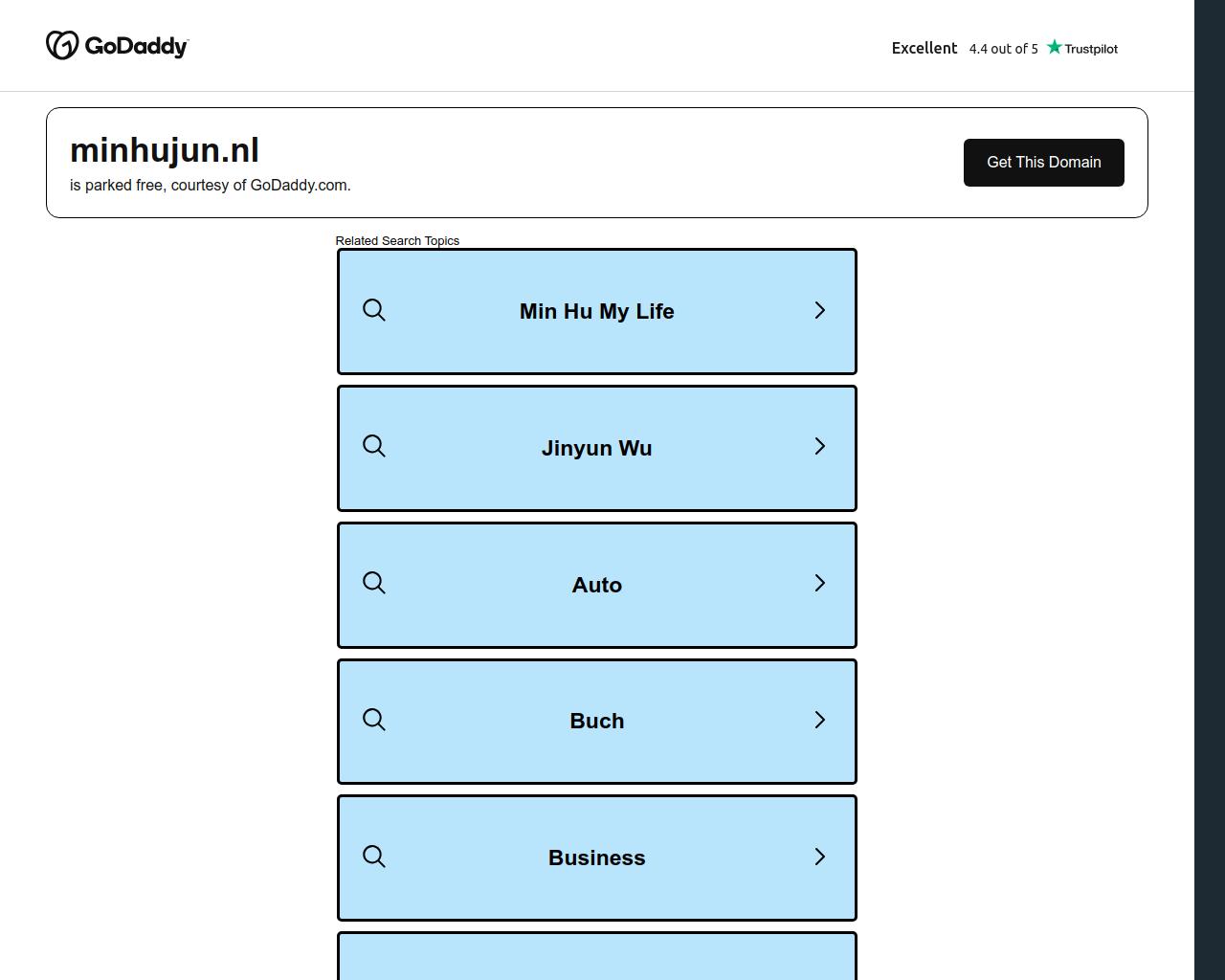The height and width of the screenshot is (980, 1225).
Task: Click the magnifier icon in the Auto row
Action: [x=374, y=584]
